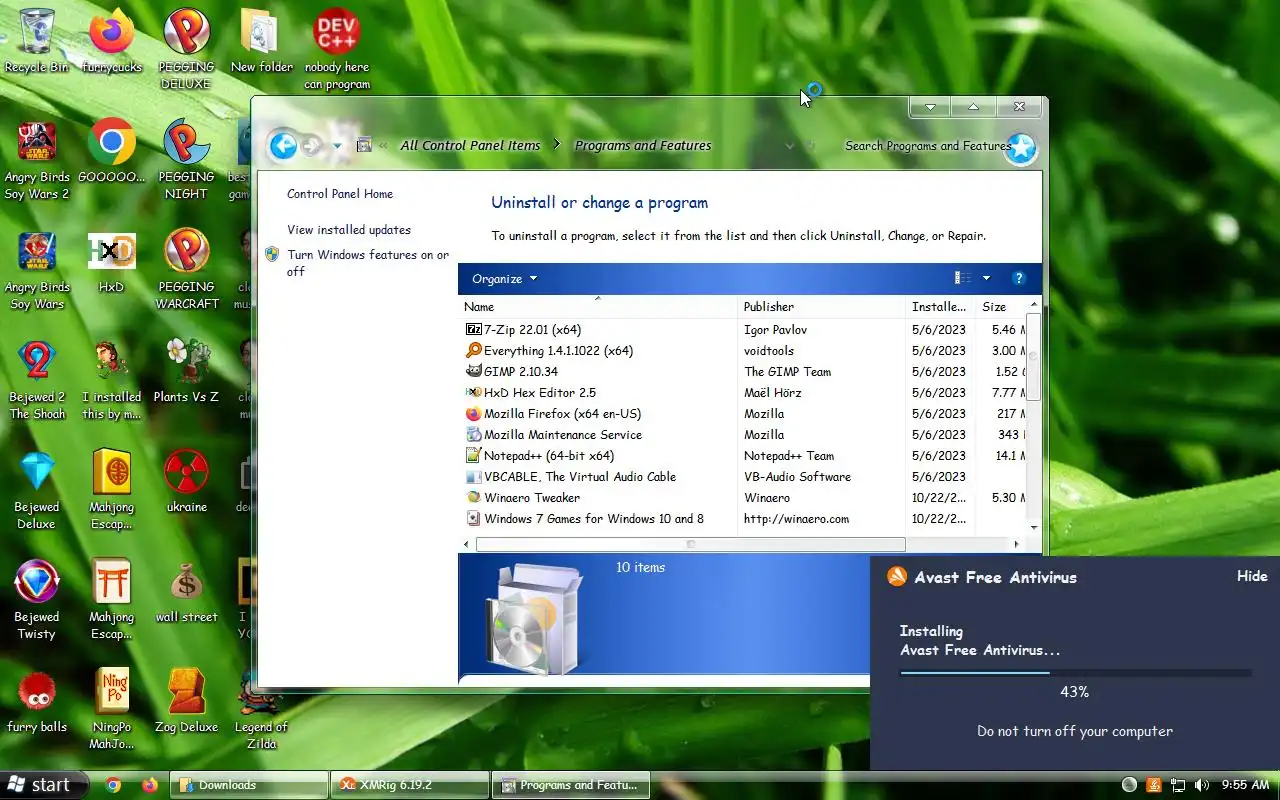Select Mozilla Maintenance Service row

(744, 435)
